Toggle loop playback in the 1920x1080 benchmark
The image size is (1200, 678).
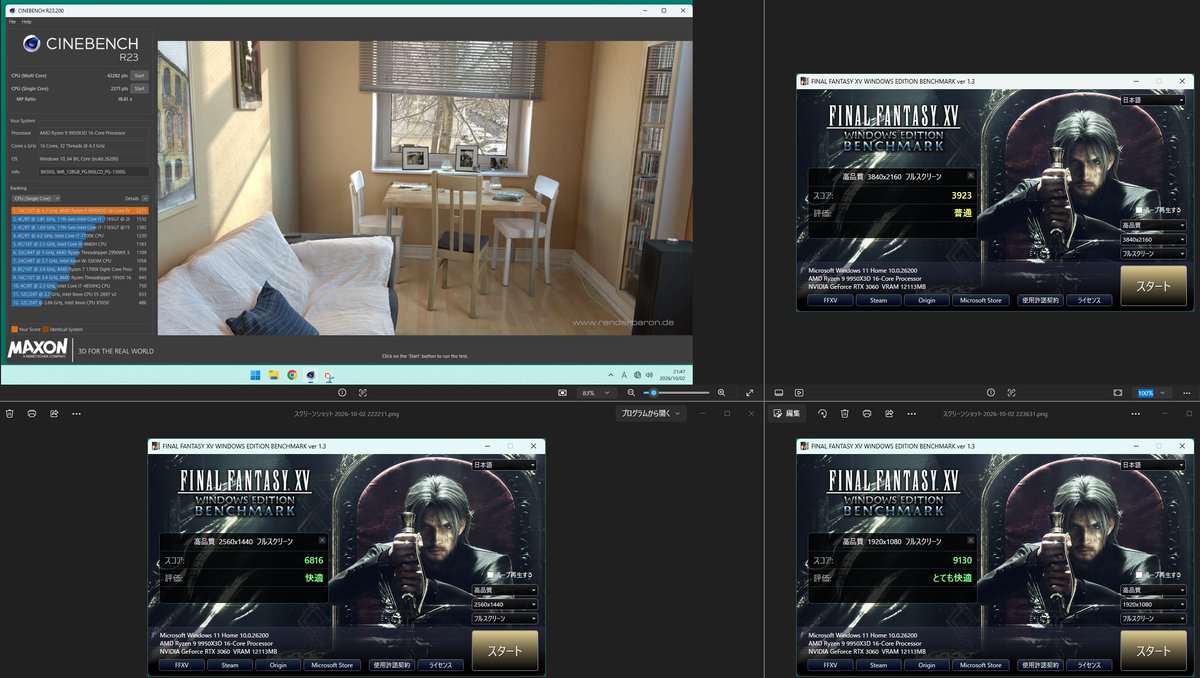1139,575
